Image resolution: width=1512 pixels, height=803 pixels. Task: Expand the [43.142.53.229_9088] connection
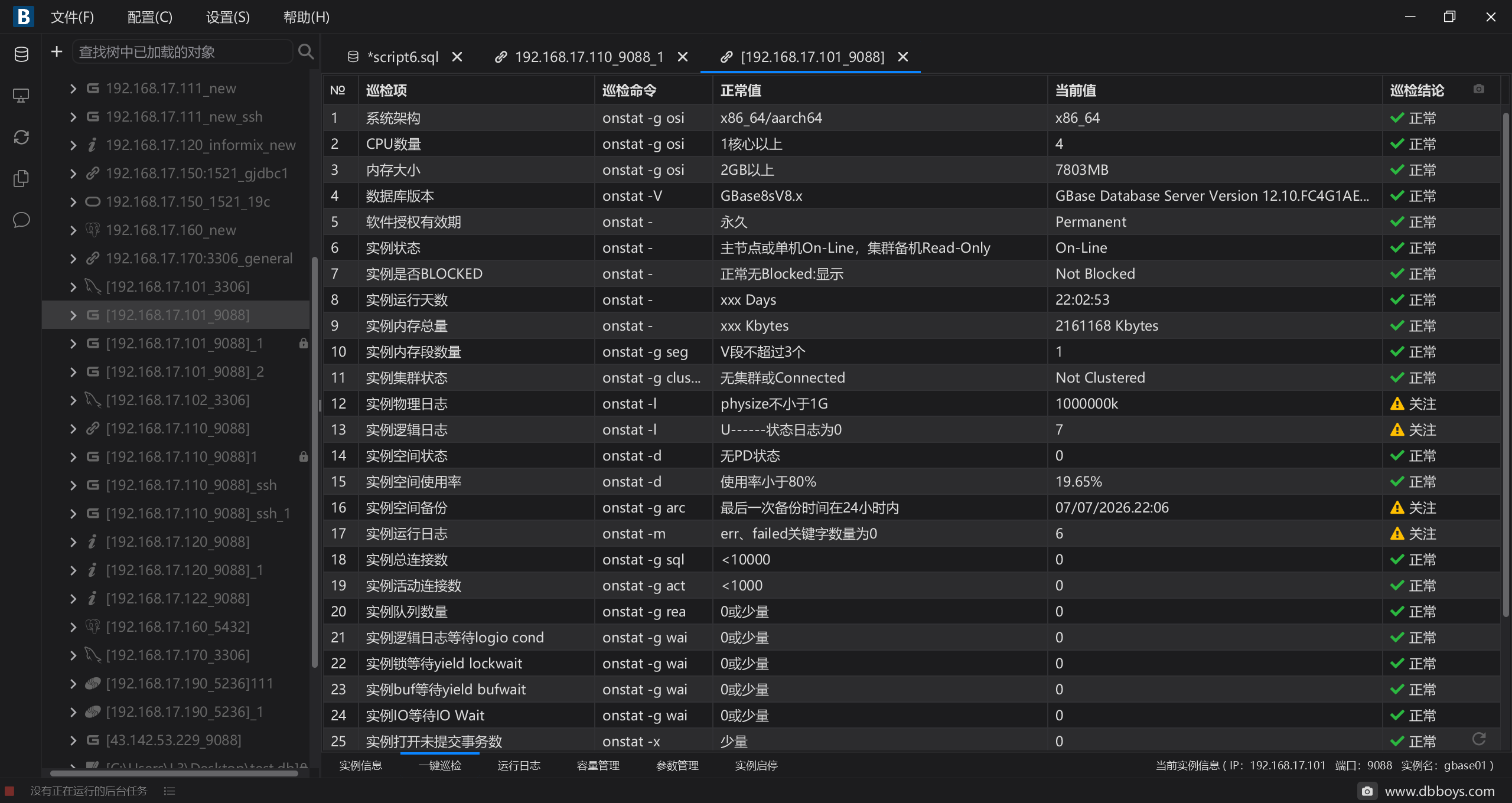pos(73,740)
